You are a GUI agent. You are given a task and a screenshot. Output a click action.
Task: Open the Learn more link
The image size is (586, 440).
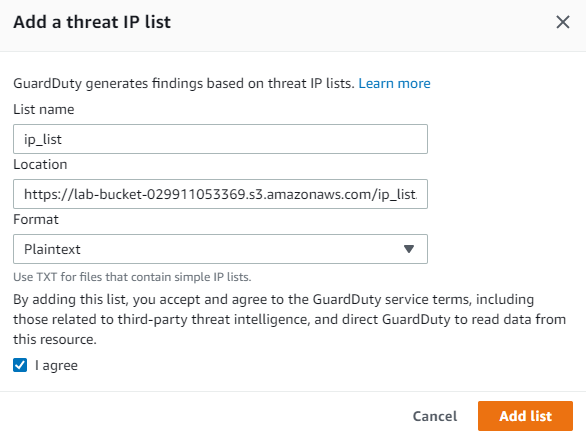394,83
